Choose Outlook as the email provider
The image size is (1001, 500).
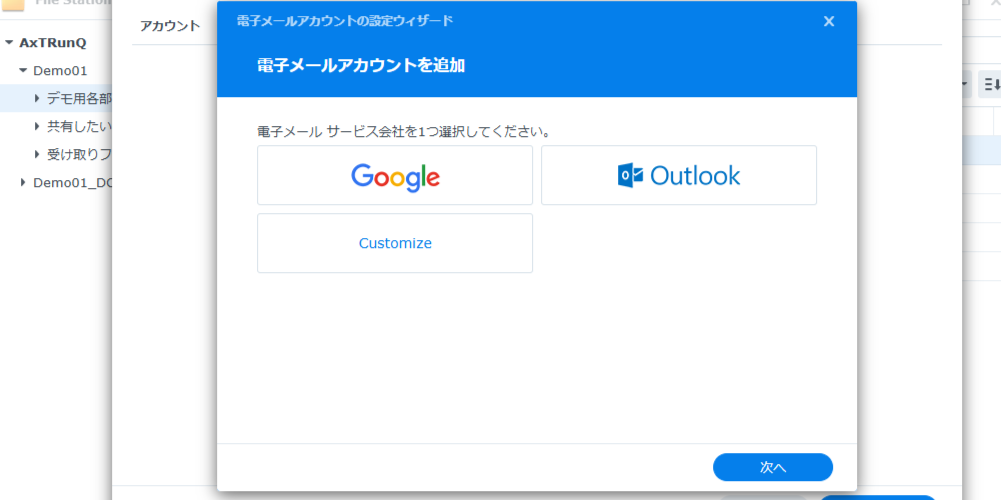tap(679, 176)
